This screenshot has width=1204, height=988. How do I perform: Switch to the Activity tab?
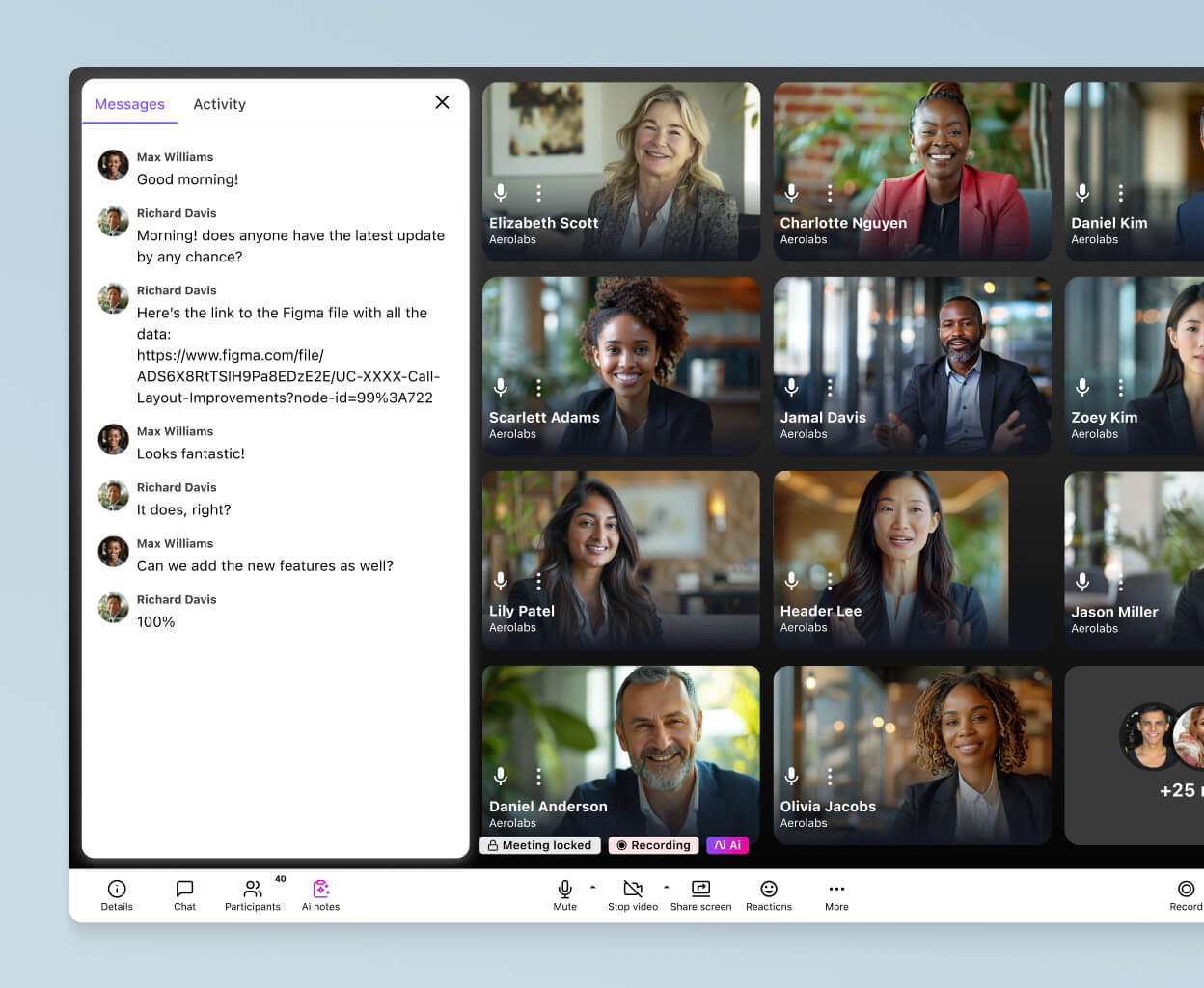coord(219,104)
